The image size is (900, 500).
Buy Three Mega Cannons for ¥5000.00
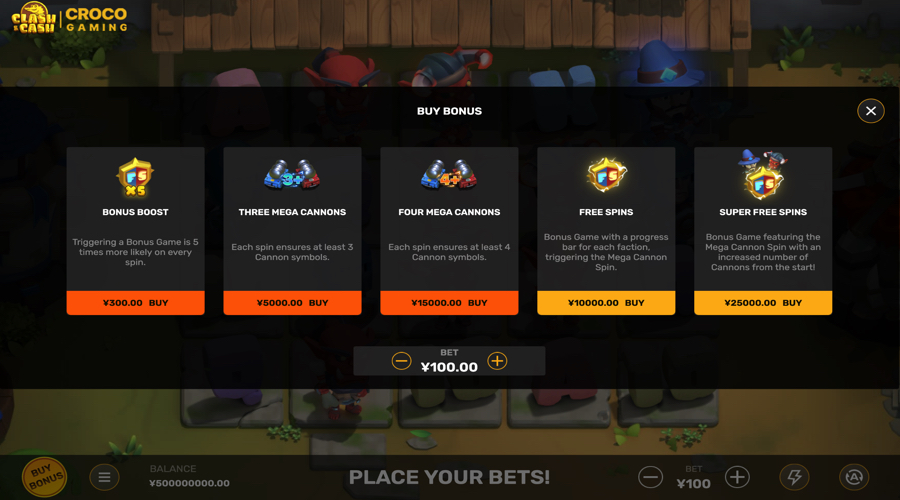click(292, 303)
